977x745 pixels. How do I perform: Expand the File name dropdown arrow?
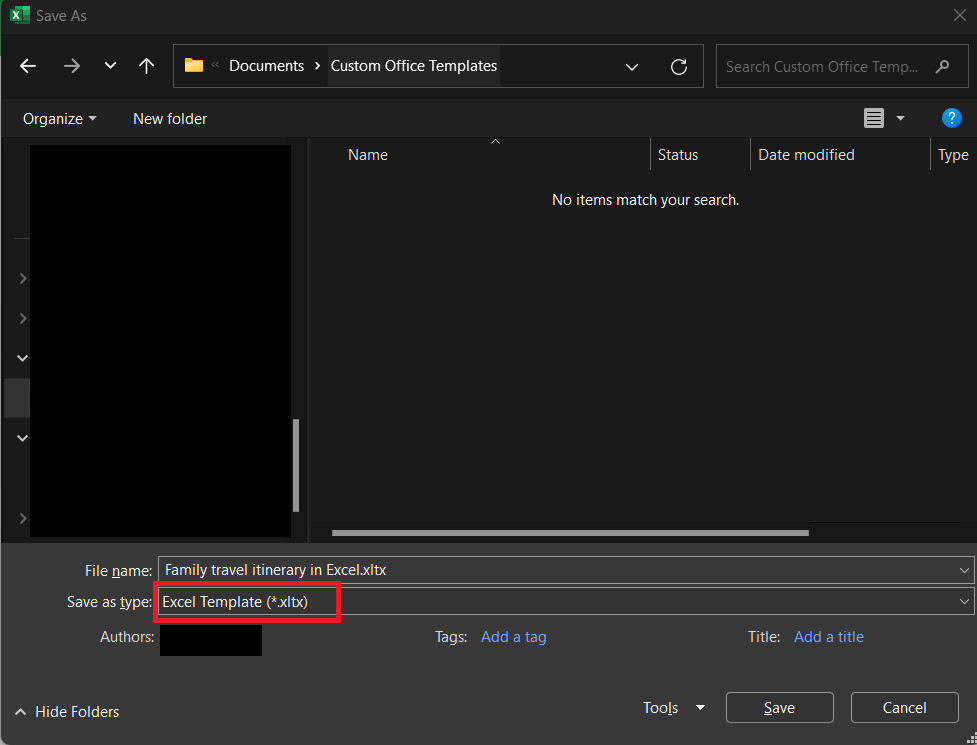click(964, 570)
